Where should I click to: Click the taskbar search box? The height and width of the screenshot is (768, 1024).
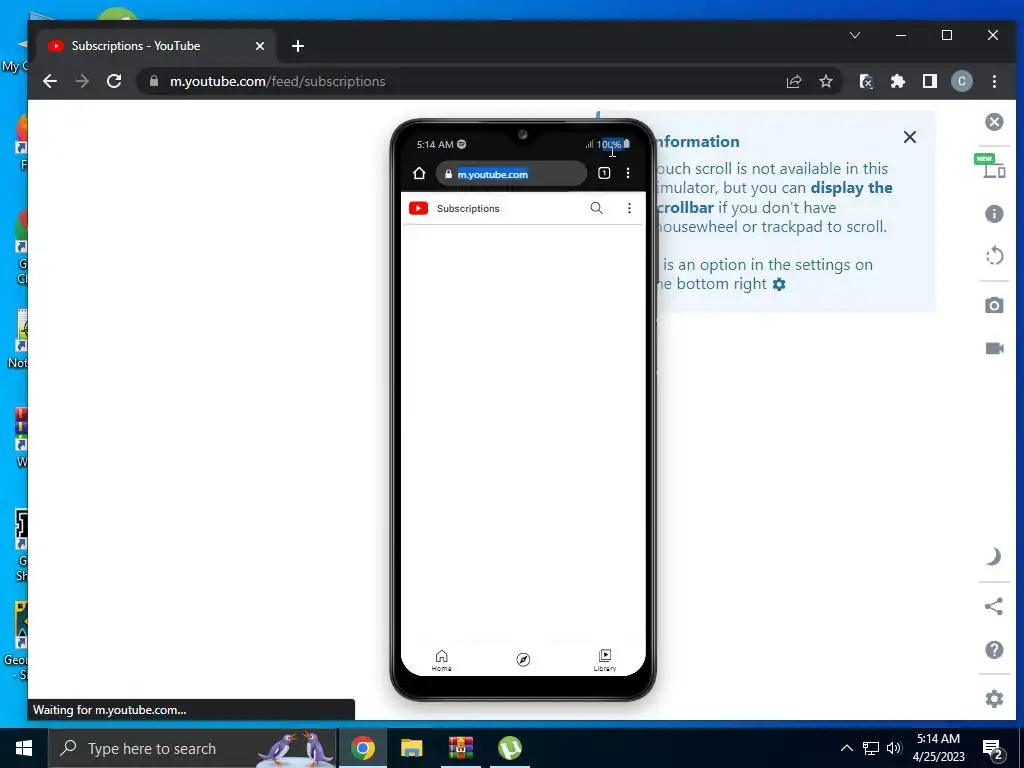click(x=193, y=748)
